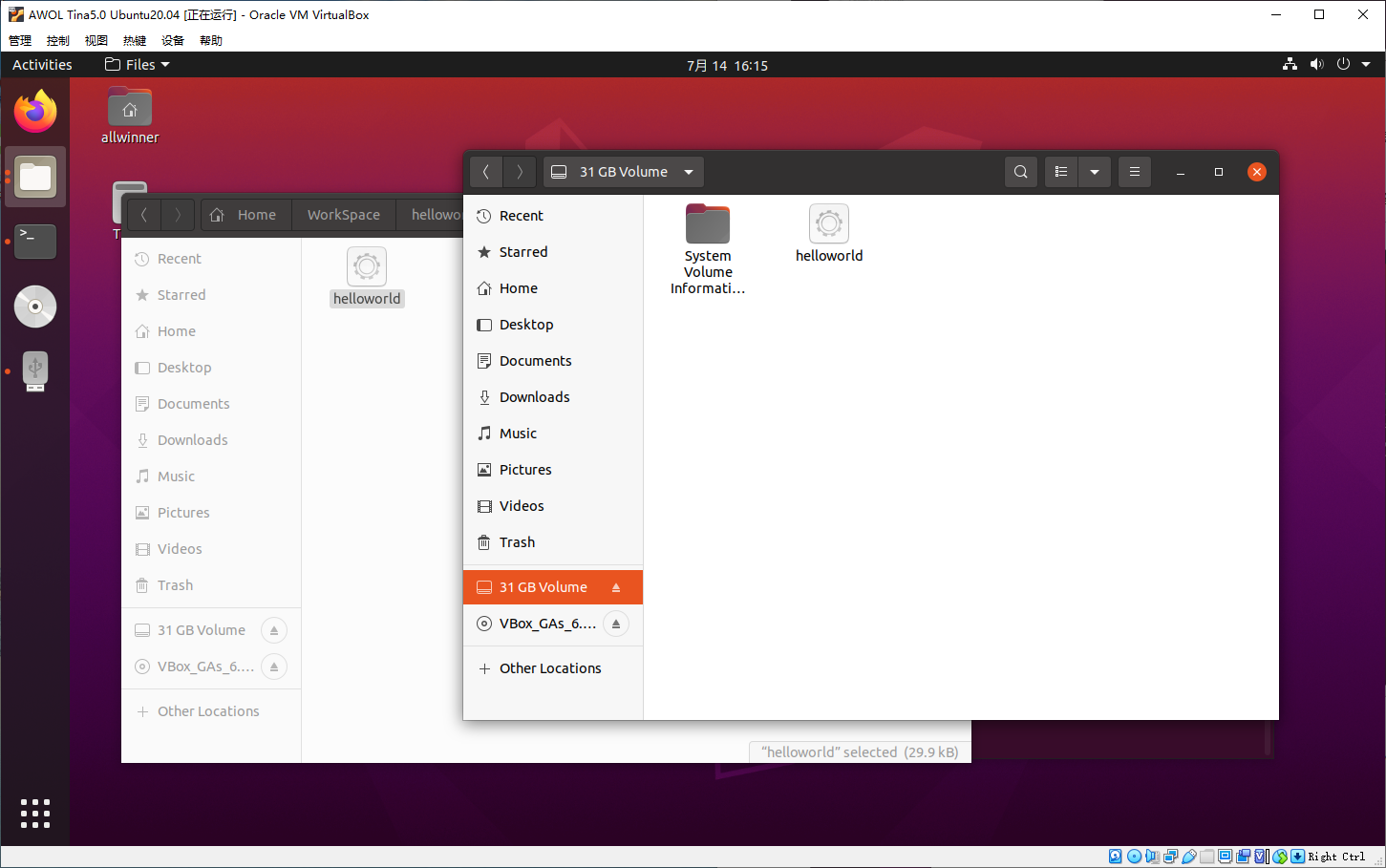Open the view options dropdown arrow
Viewport: 1386px width, 868px height.
point(1095,172)
